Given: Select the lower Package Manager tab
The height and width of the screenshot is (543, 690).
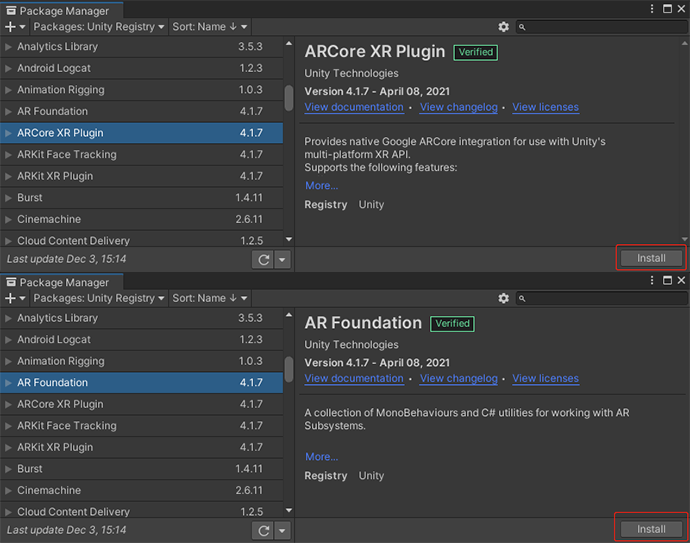Looking at the screenshot, I should point(61,282).
